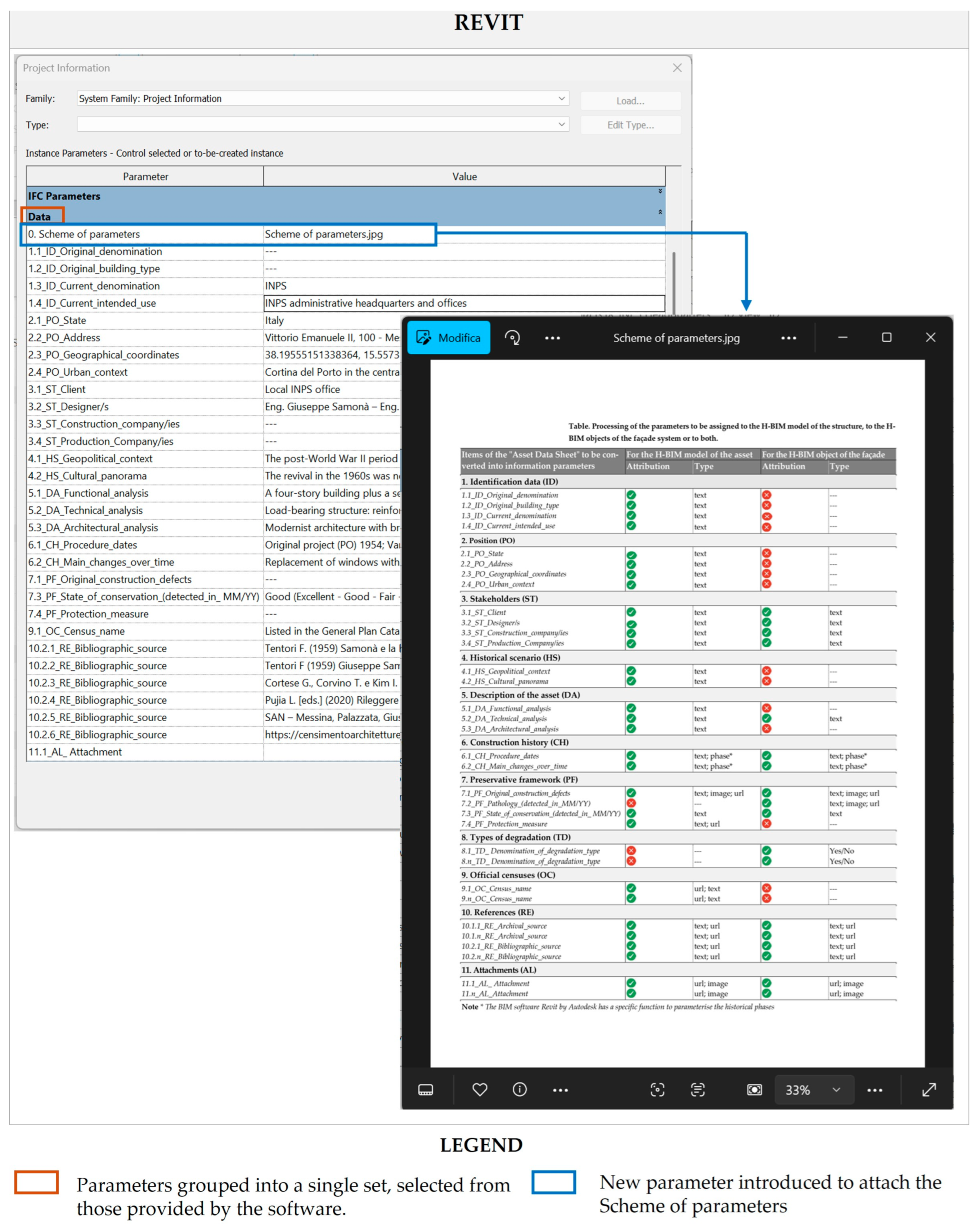Click the extract text icon
Screen dimensions: 980x1226
coord(698,1089)
